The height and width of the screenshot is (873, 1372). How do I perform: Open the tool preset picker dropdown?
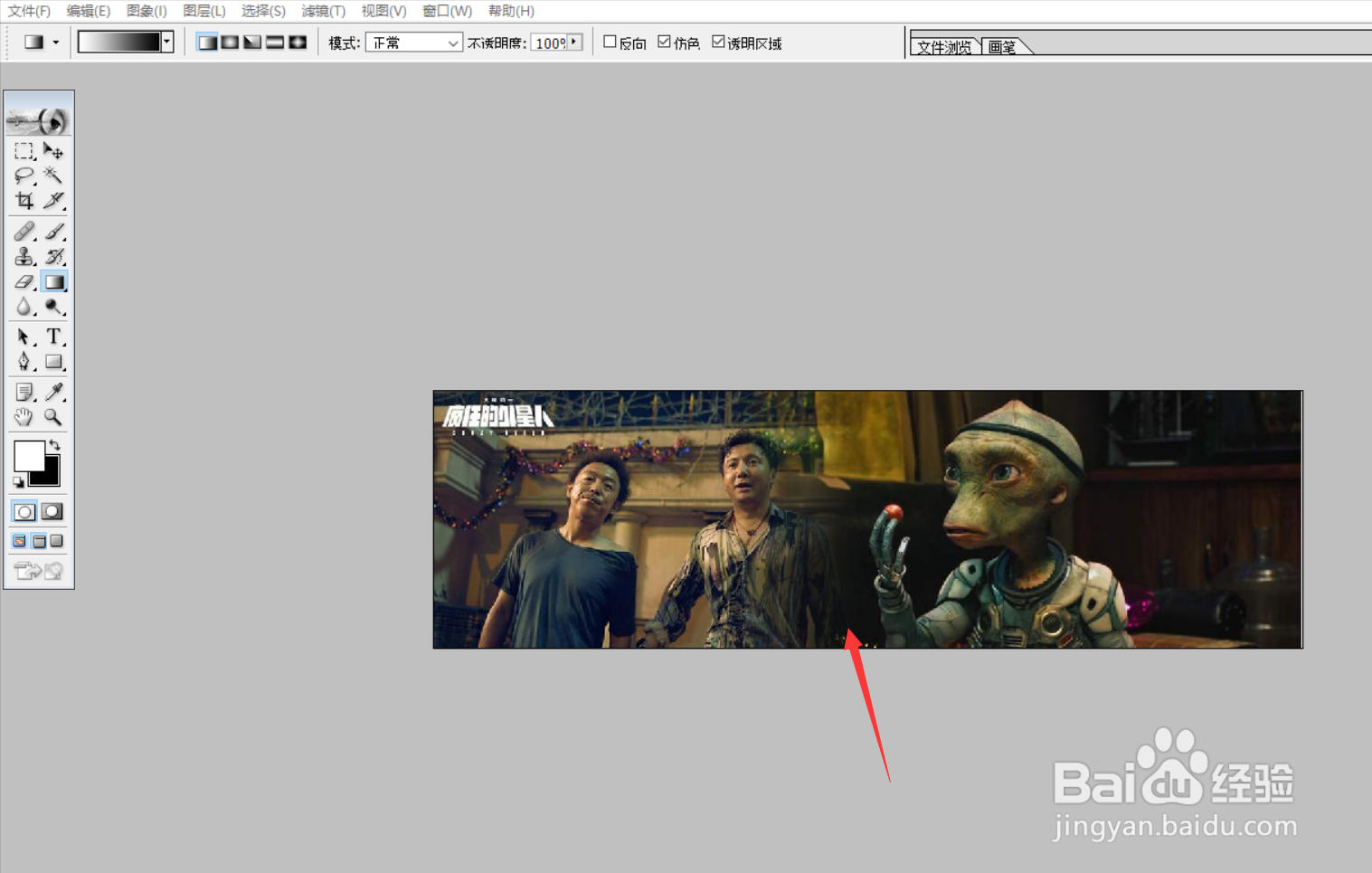tap(56, 43)
